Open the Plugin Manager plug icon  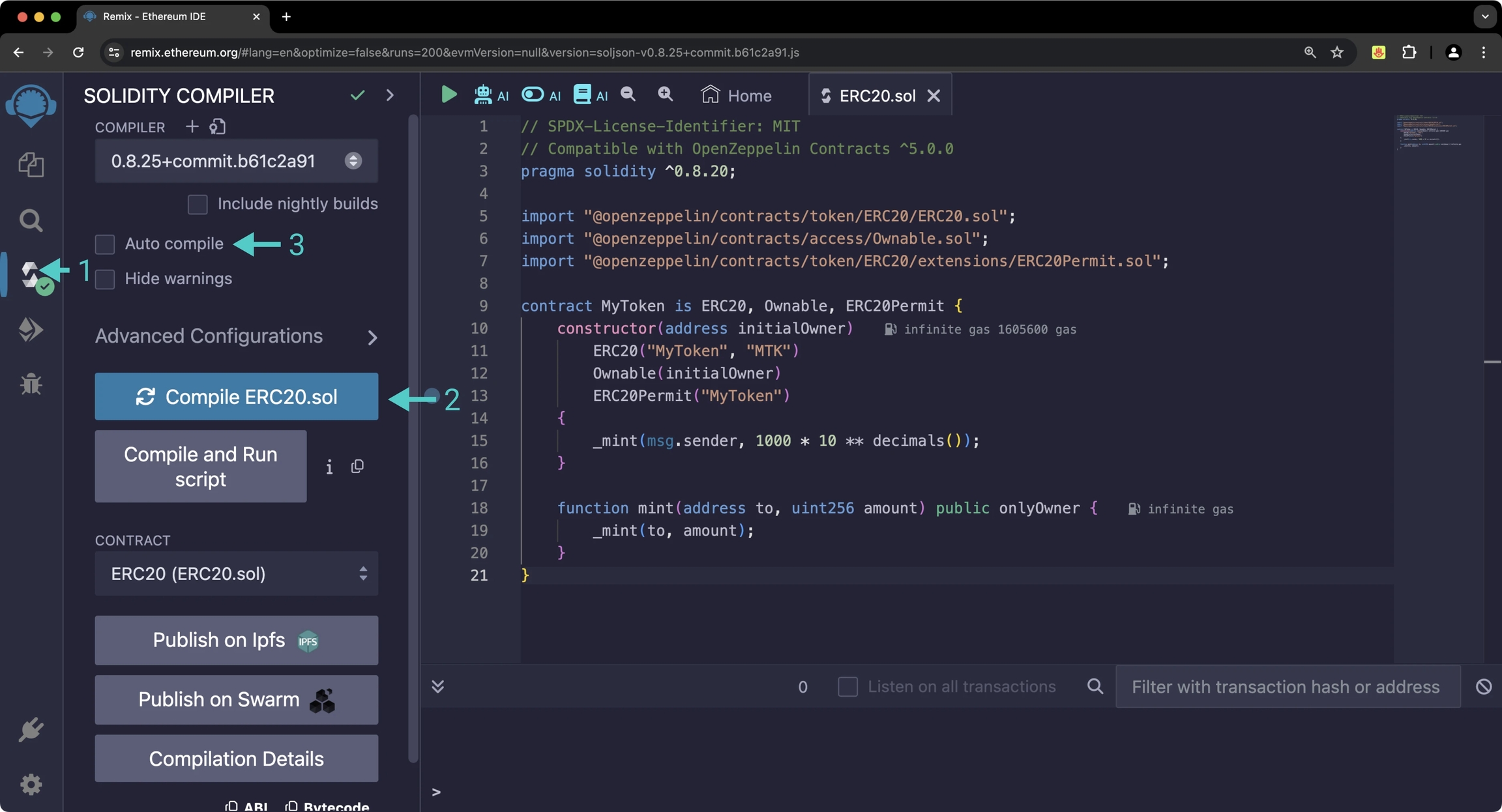(31, 730)
